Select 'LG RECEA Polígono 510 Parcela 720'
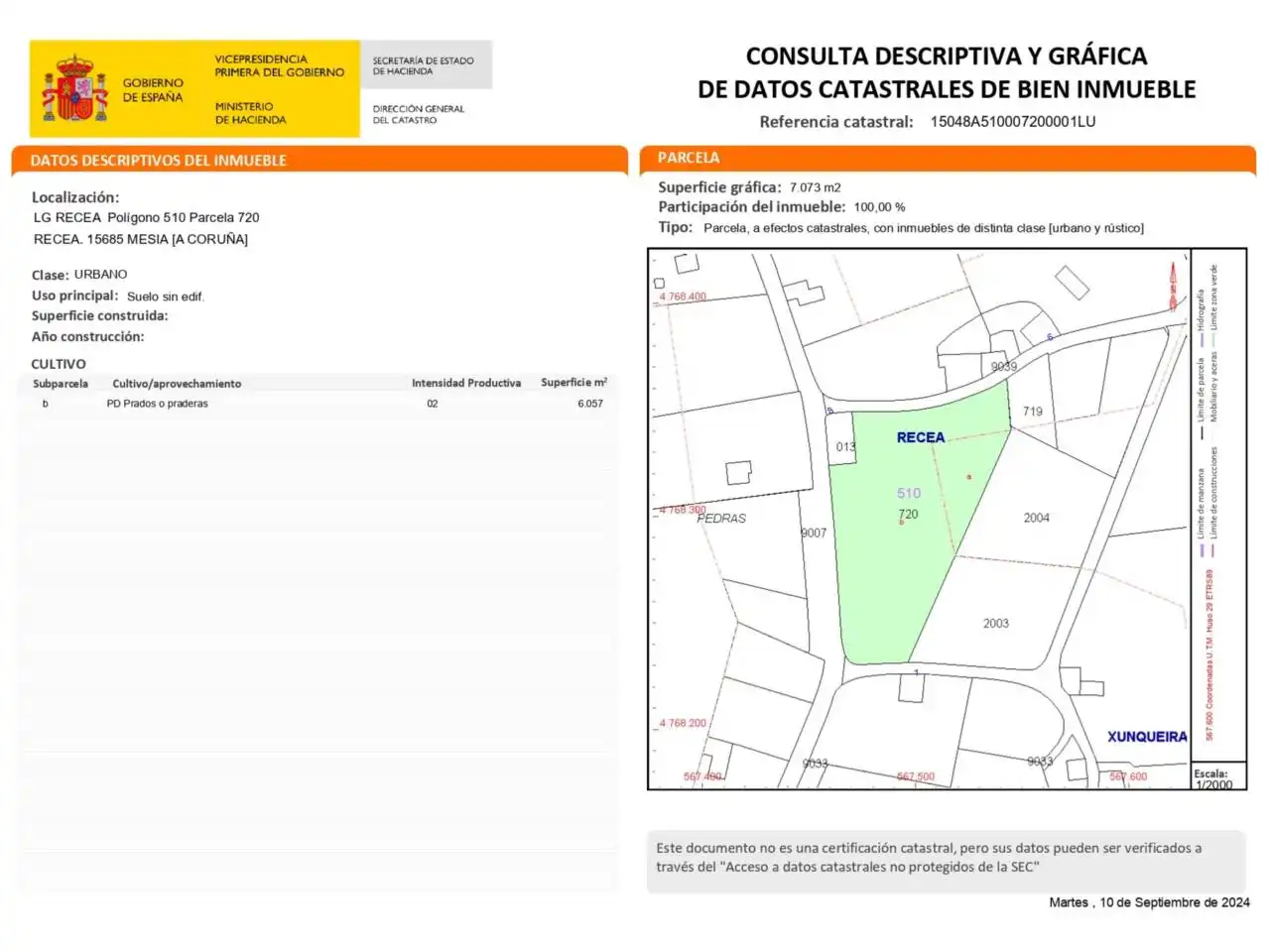The height and width of the screenshot is (952, 1270). (x=147, y=217)
